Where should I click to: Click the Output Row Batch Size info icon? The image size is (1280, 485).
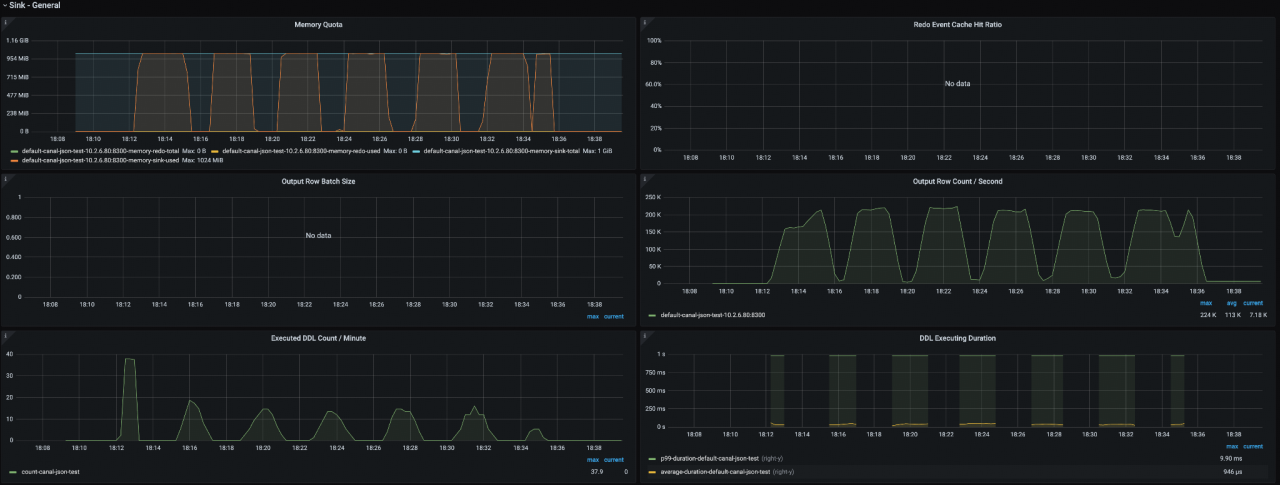point(6,180)
